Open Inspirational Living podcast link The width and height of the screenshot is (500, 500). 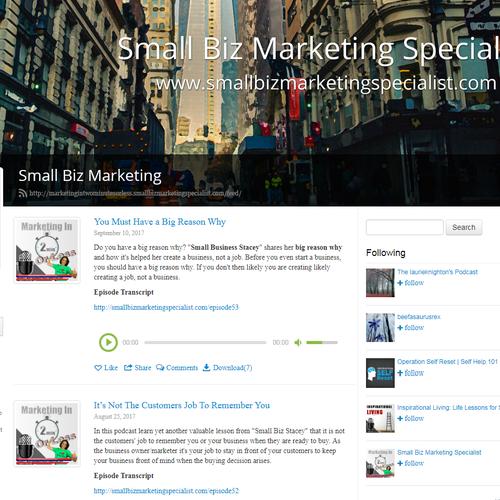tap(448, 408)
